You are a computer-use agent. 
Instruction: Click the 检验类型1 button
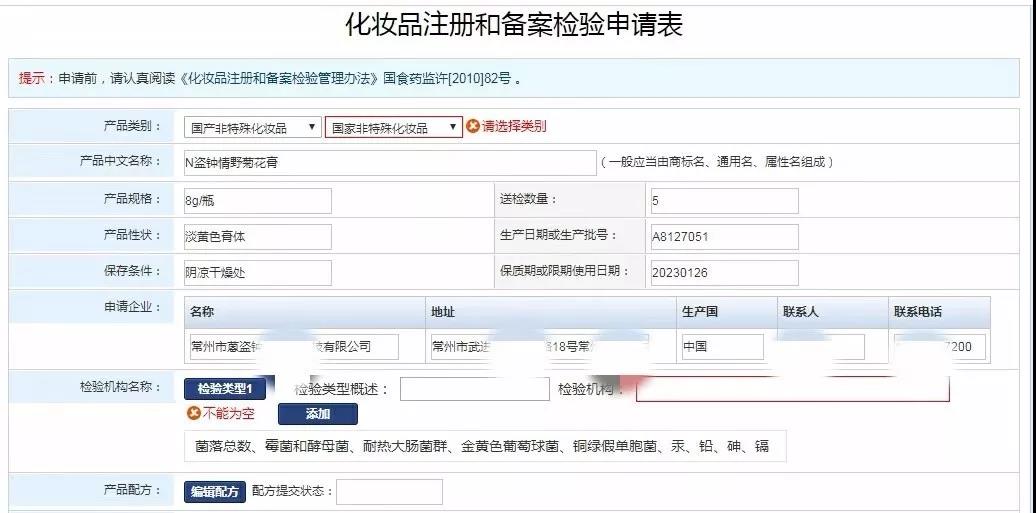(x=225, y=389)
